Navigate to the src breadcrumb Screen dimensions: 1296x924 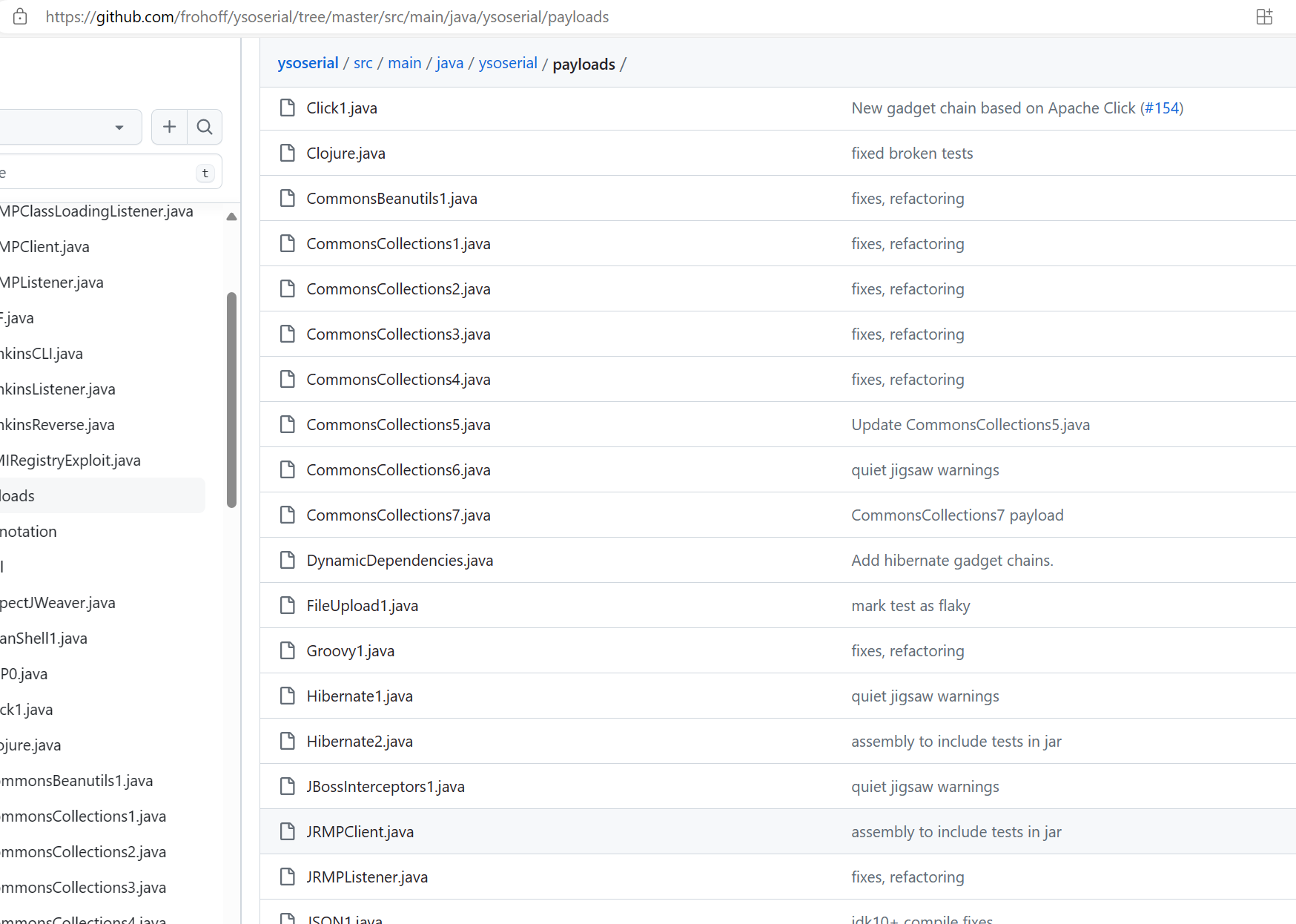pyautogui.click(x=363, y=64)
